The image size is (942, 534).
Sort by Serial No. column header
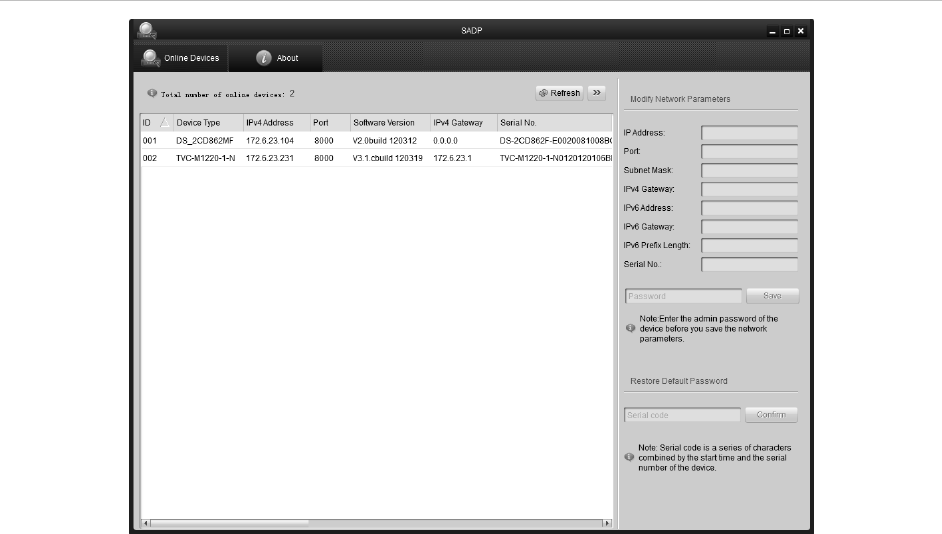(x=555, y=123)
